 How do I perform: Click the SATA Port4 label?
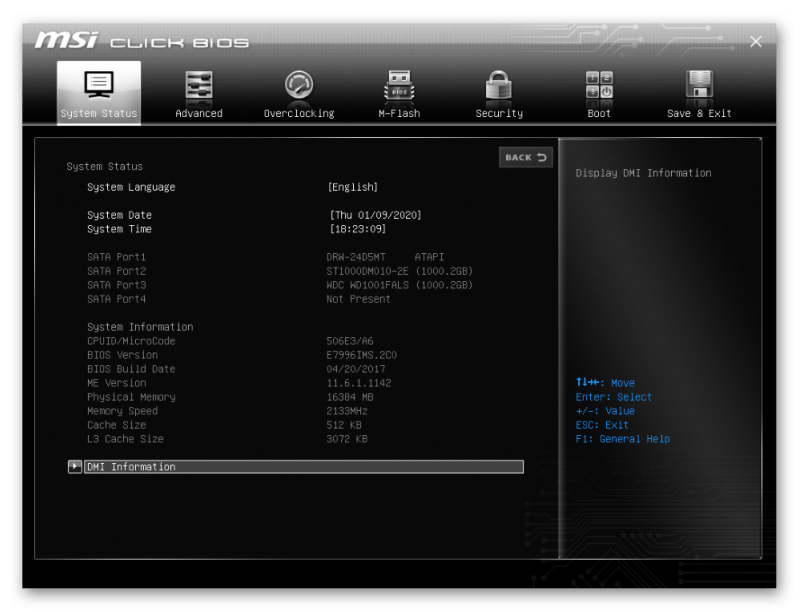click(x=116, y=299)
